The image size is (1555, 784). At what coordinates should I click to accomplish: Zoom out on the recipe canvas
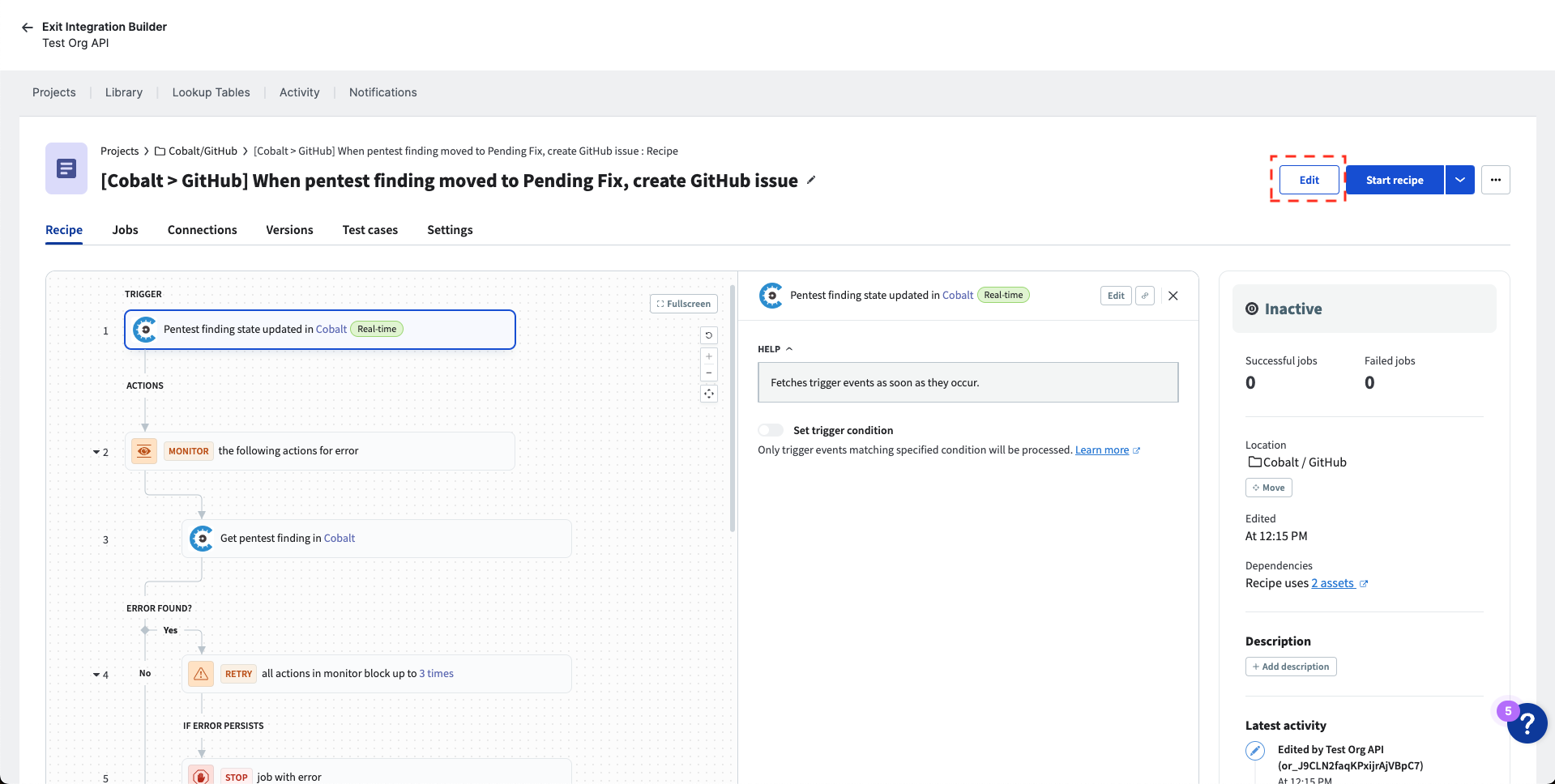tap(708, 373)
